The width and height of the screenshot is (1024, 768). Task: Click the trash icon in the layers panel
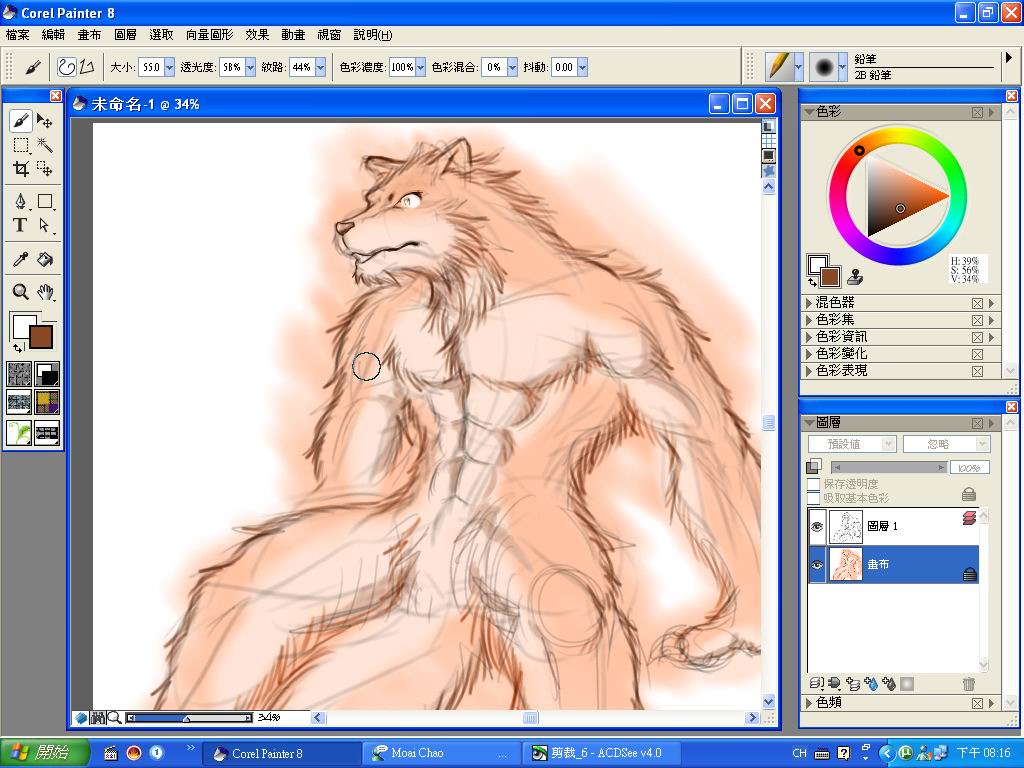click(x=968, y=684)
